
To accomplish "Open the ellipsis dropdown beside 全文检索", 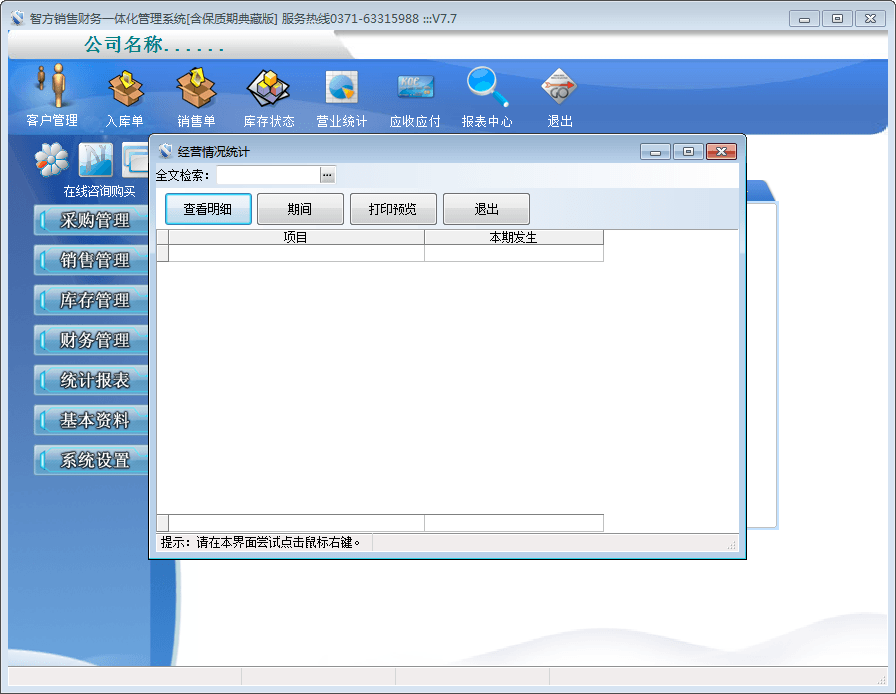I will click(327, 176).
